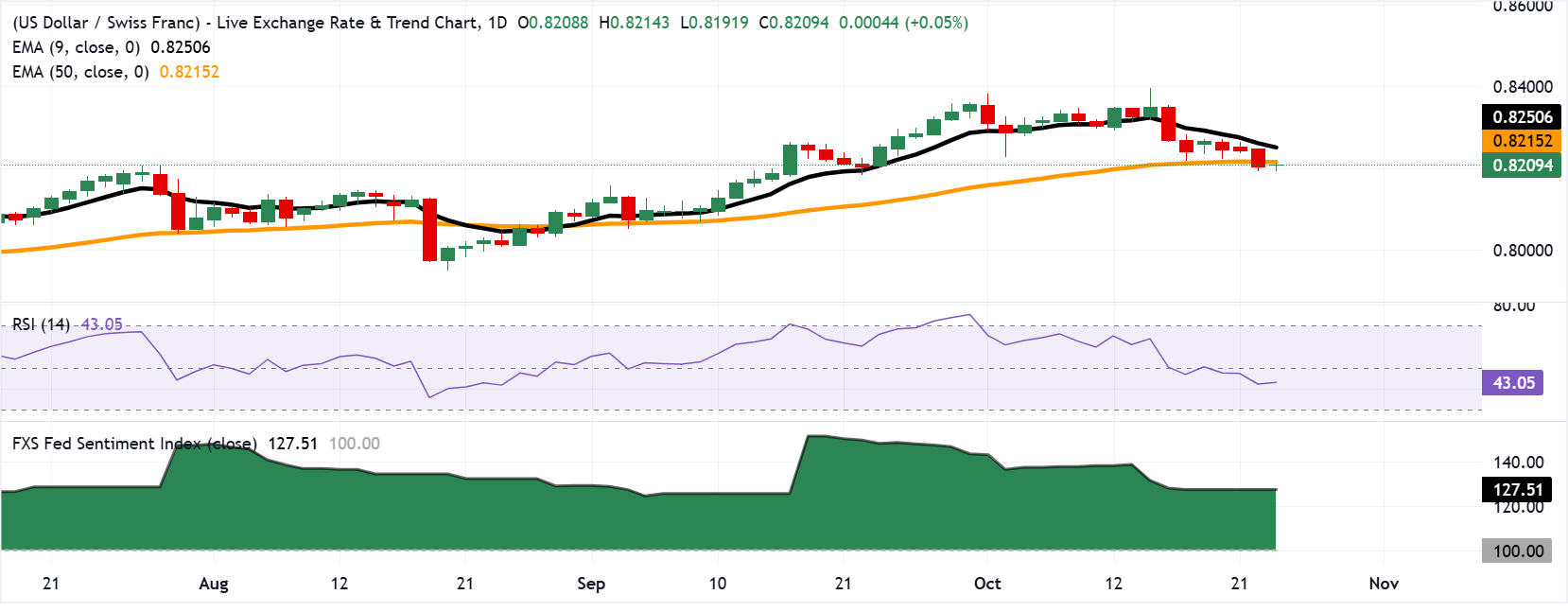Select the EMA (9, close, 0) indicator legend

(x=76, y=47)
